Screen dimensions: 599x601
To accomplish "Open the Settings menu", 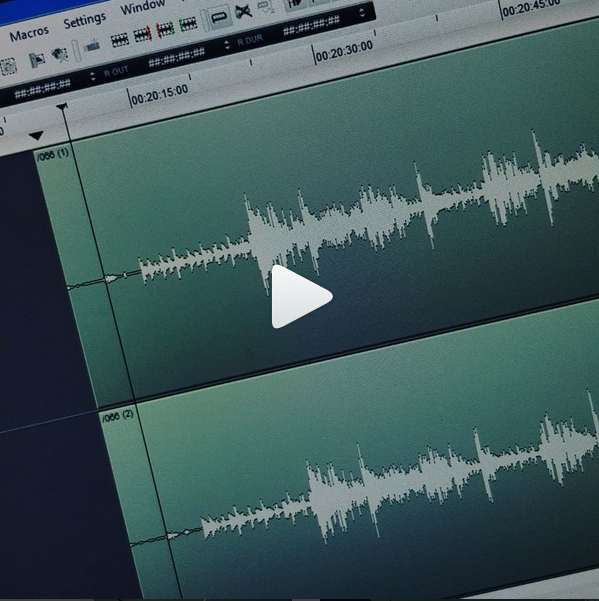I will tap(84, 20).
